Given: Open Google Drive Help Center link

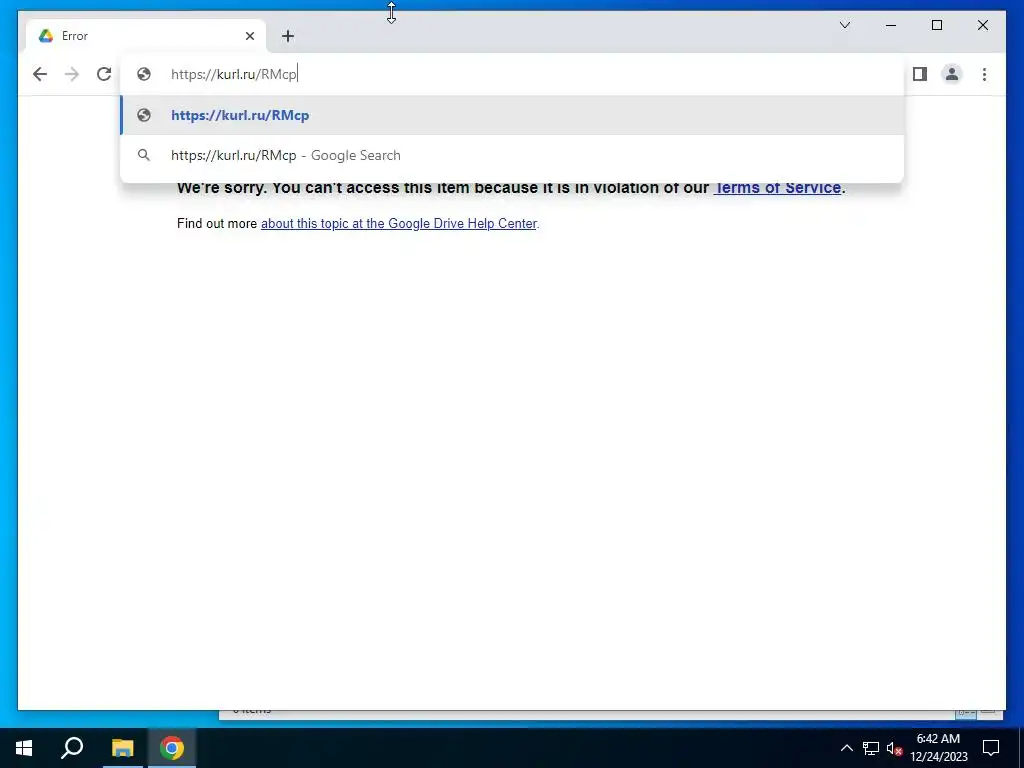Looking at the screenshot, I should pos(398,223).
